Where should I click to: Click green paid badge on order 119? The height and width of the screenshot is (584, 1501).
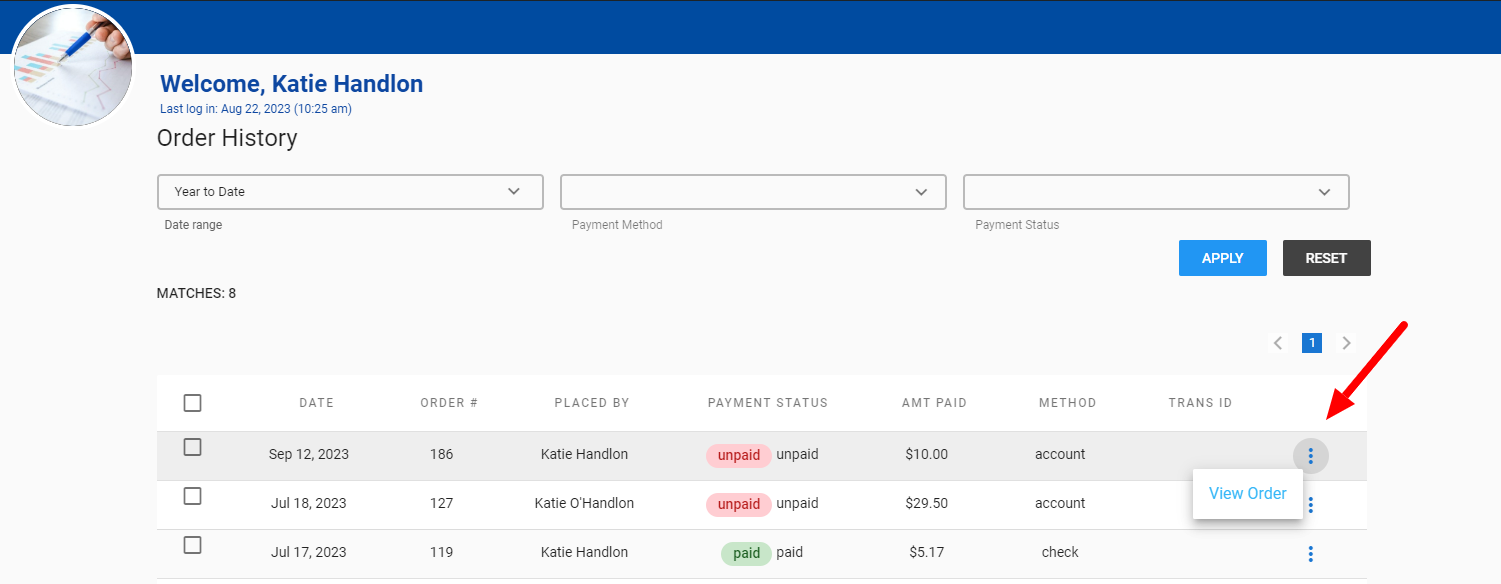click(x=746, y=553)
